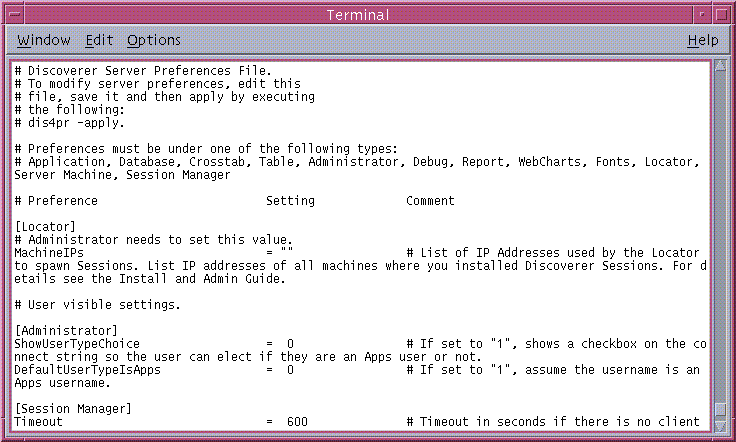Click the MachineIPs empty quotes value
The width and height of the screenshot is (736, 442).
click(x=287, y=252)
